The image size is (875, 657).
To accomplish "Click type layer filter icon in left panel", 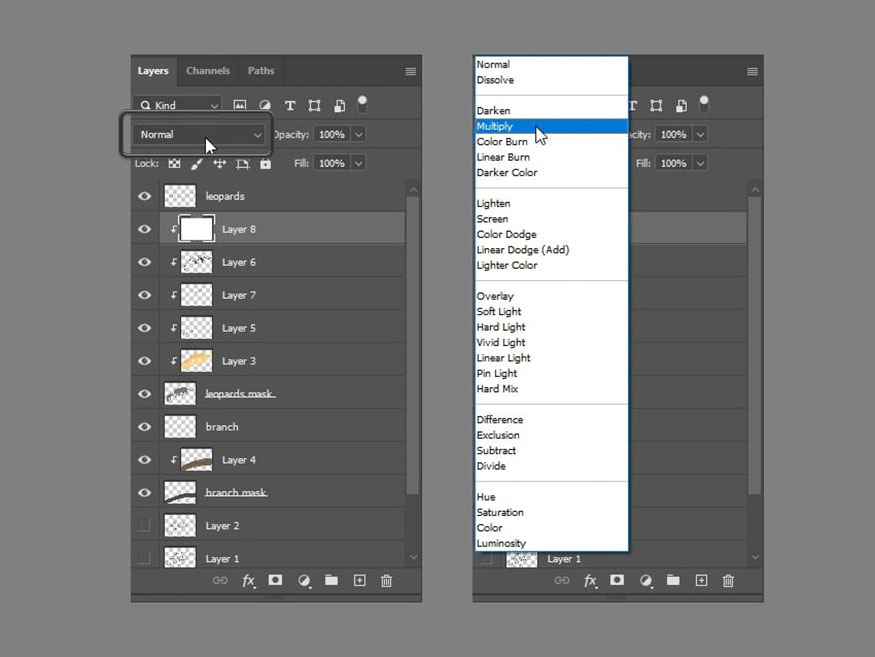I will coord(290,105).
